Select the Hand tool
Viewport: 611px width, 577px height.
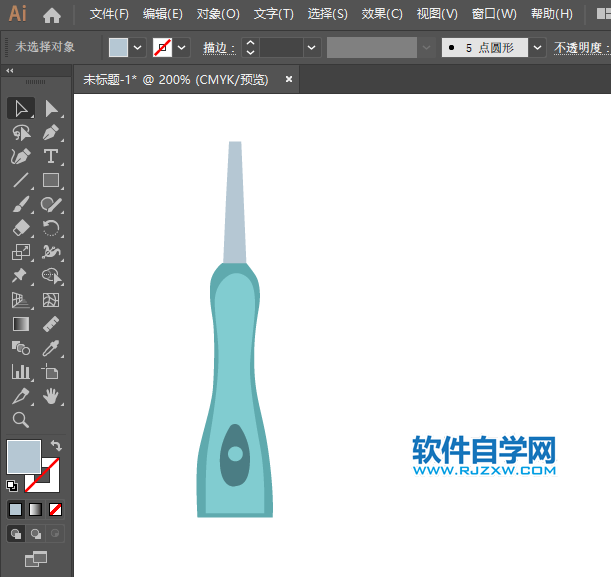click(51, 396)
